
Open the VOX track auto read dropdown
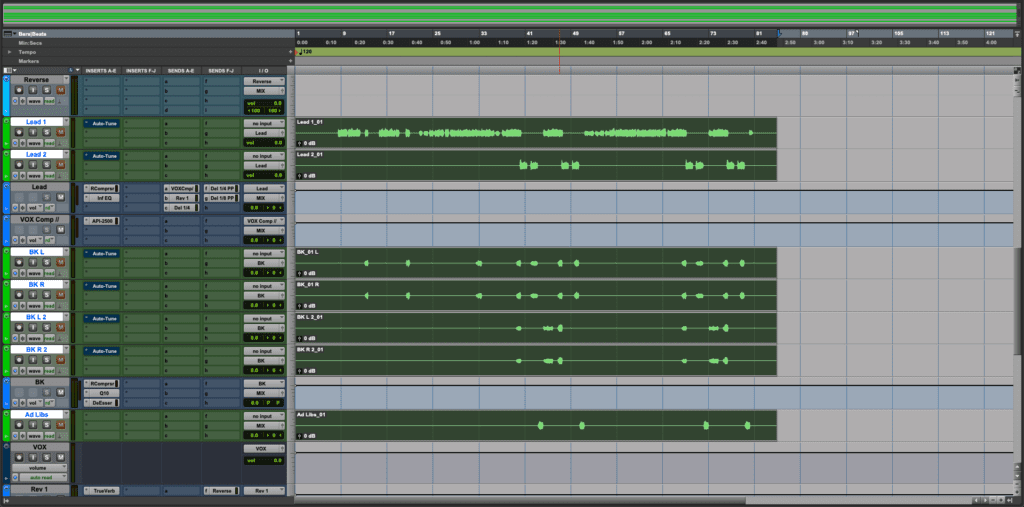pyautogui.click(x=43, y=478)
